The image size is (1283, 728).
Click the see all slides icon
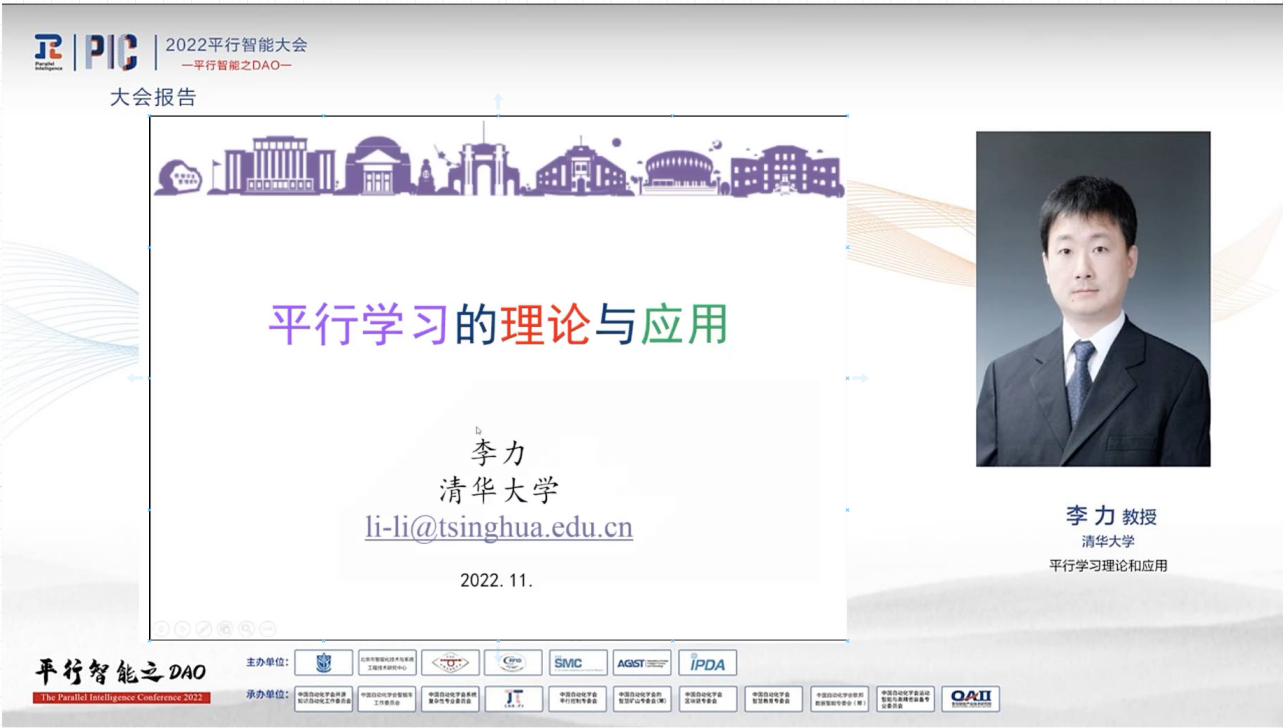click(225, 629)
